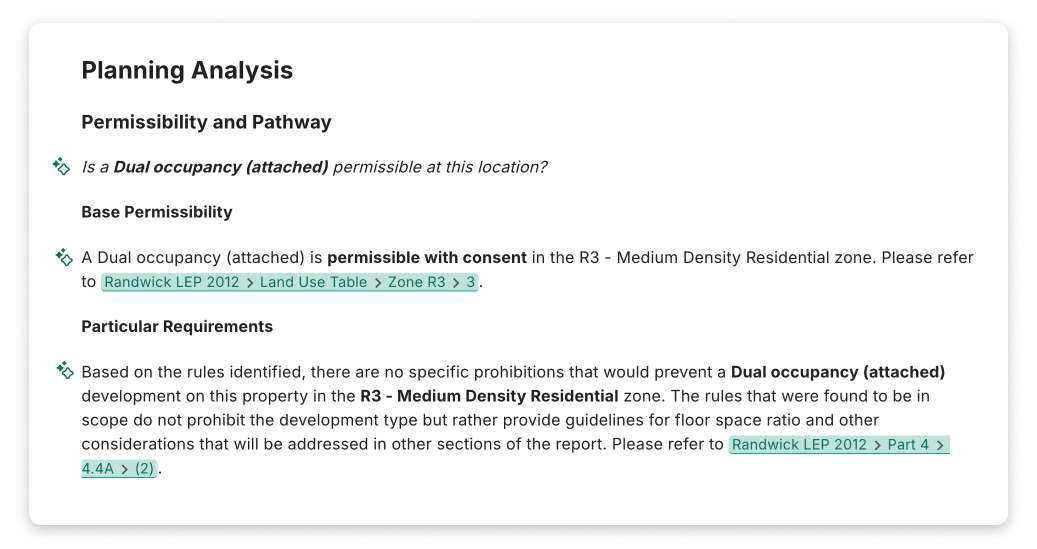Click the Base Permissibility subheading
The height and width of the screenshot is (549, 1037).
(x=156, y=212)
